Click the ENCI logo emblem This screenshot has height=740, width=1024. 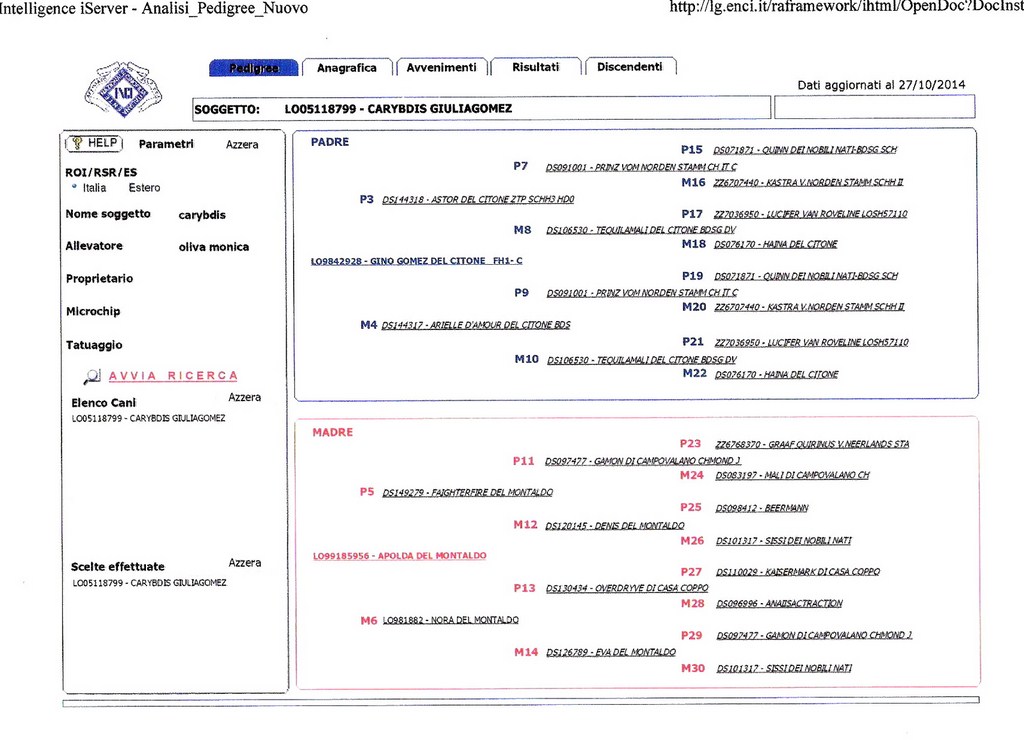[x=123, y=90]
